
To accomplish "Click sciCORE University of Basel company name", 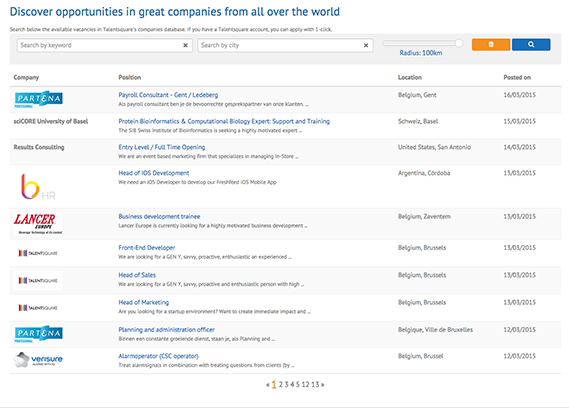I will (x=51, y=121).
